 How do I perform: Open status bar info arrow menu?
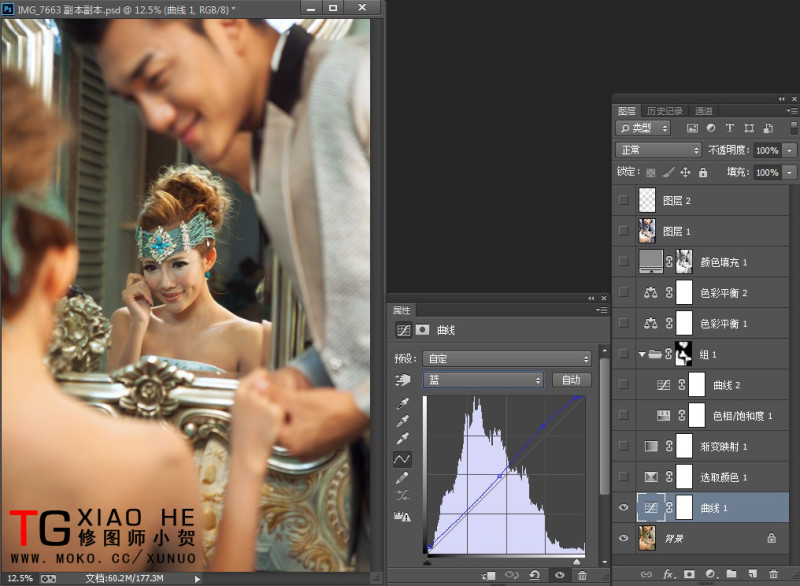[197, 579]
